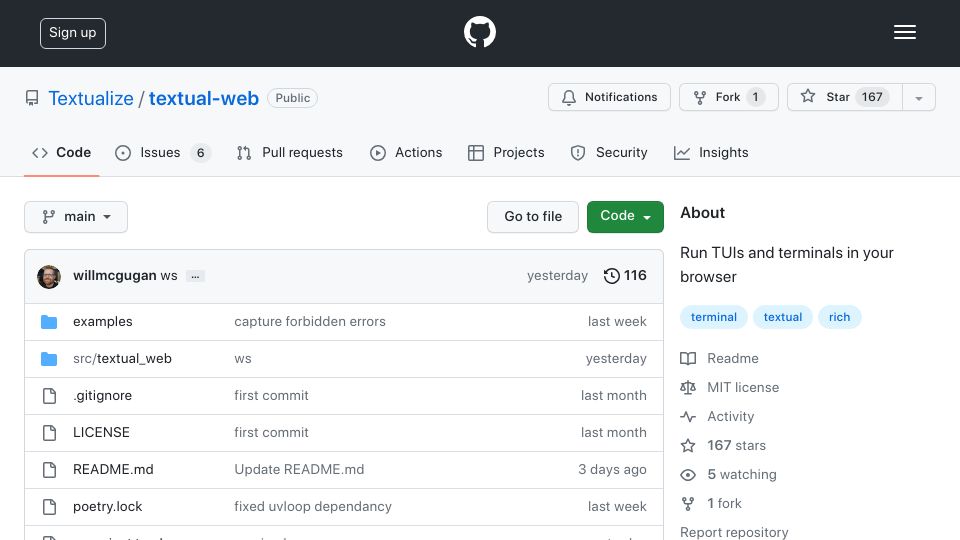Open the .gitignore file

[102, 396]
